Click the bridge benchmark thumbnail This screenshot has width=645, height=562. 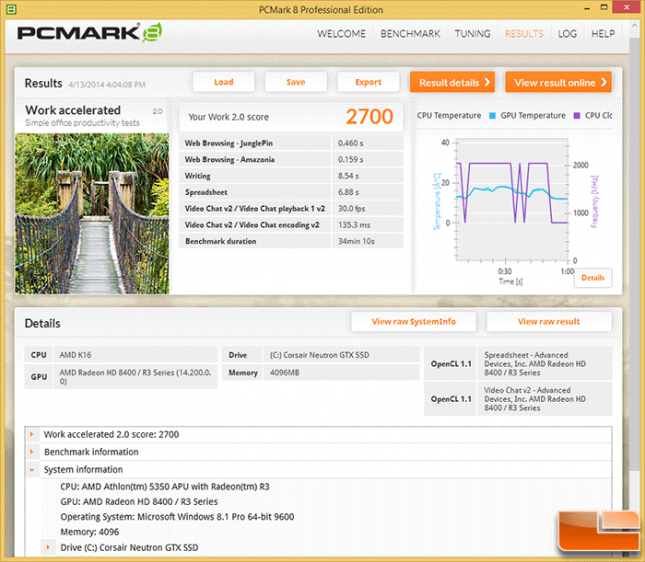pyautogui.click(x=92, y=213)
